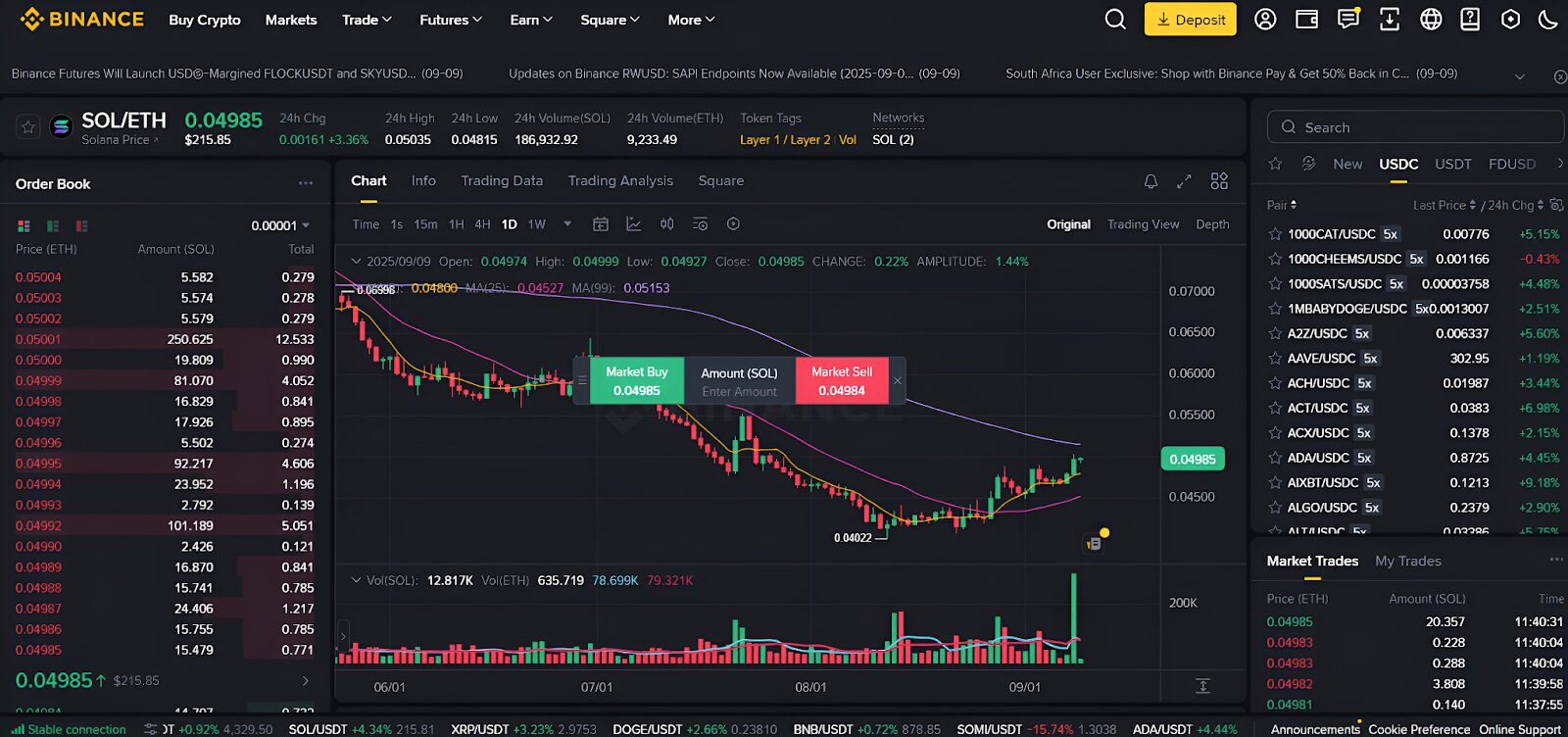This screenshot has width=1568, height=737.
Task: Favorite the ALGO/USDC pair star
Action: [1275, 508]
